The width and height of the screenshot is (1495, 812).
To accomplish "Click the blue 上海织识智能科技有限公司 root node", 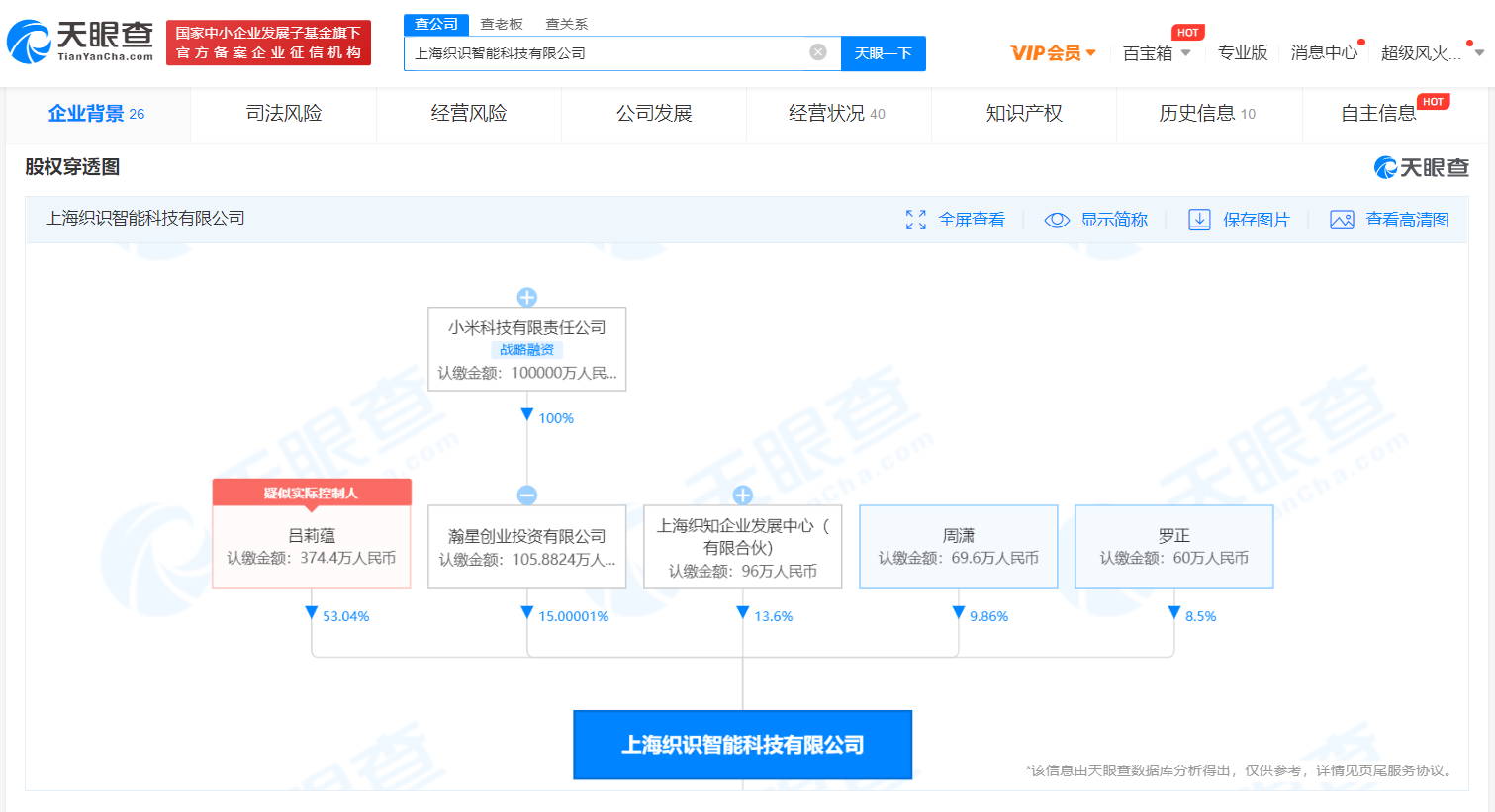I will pos(743,745).
